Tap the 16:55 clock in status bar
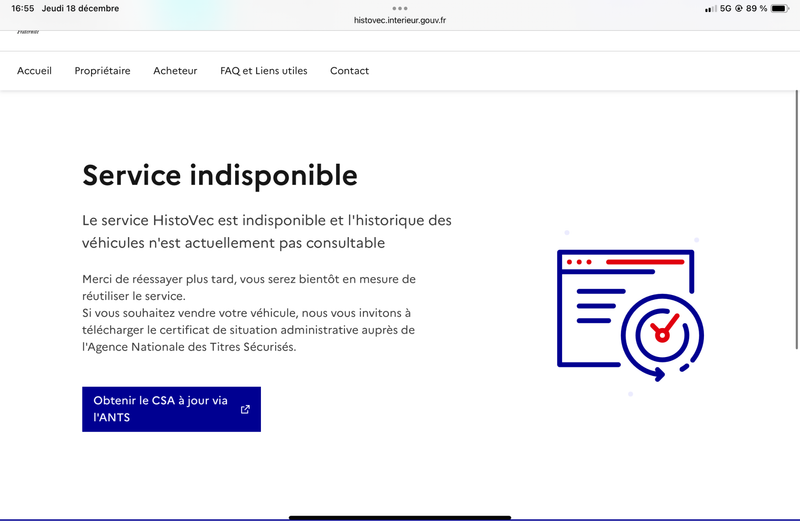 point(22,9)
